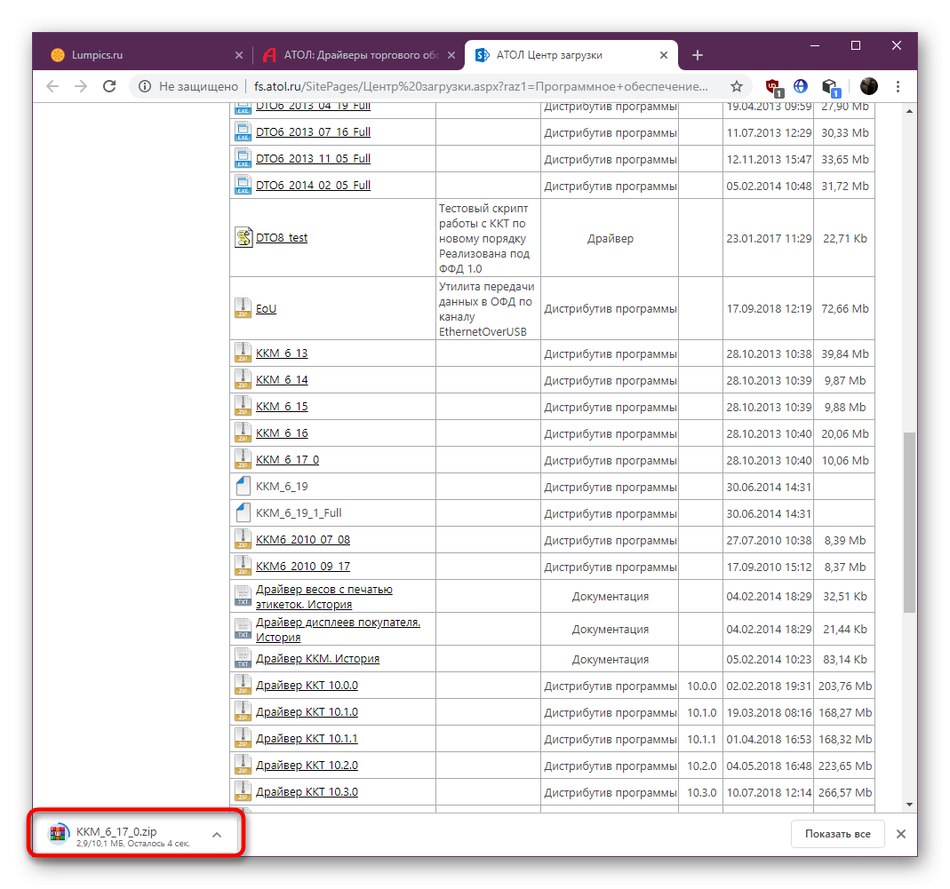Open the Драйвер ККТ 10.1.1 link
Viewport: 950px width, 889px height.
tap(307, 739)
